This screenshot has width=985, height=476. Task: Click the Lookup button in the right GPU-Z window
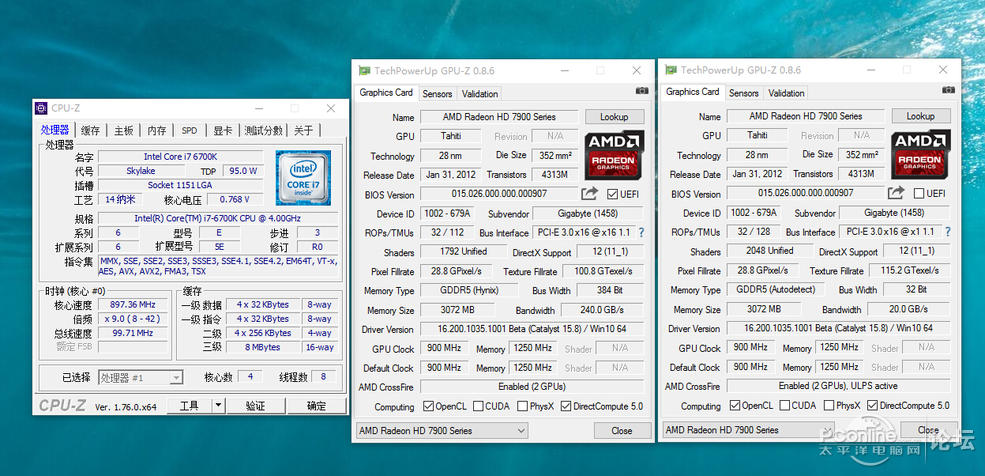tap(921, 116)
